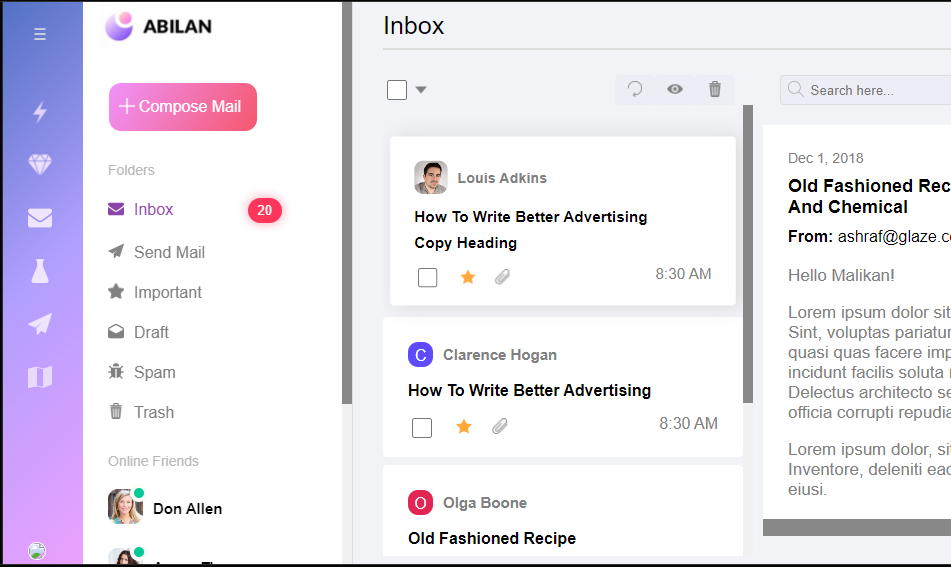
Task: Click the Dec 1, 2018 date
Action: pos(825,158)
